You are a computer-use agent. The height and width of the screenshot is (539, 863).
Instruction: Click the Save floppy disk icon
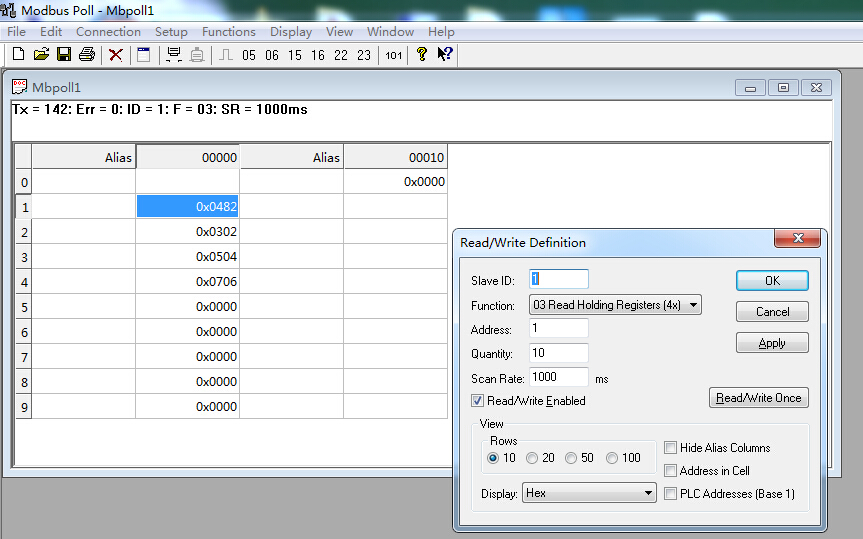(64, 54)
